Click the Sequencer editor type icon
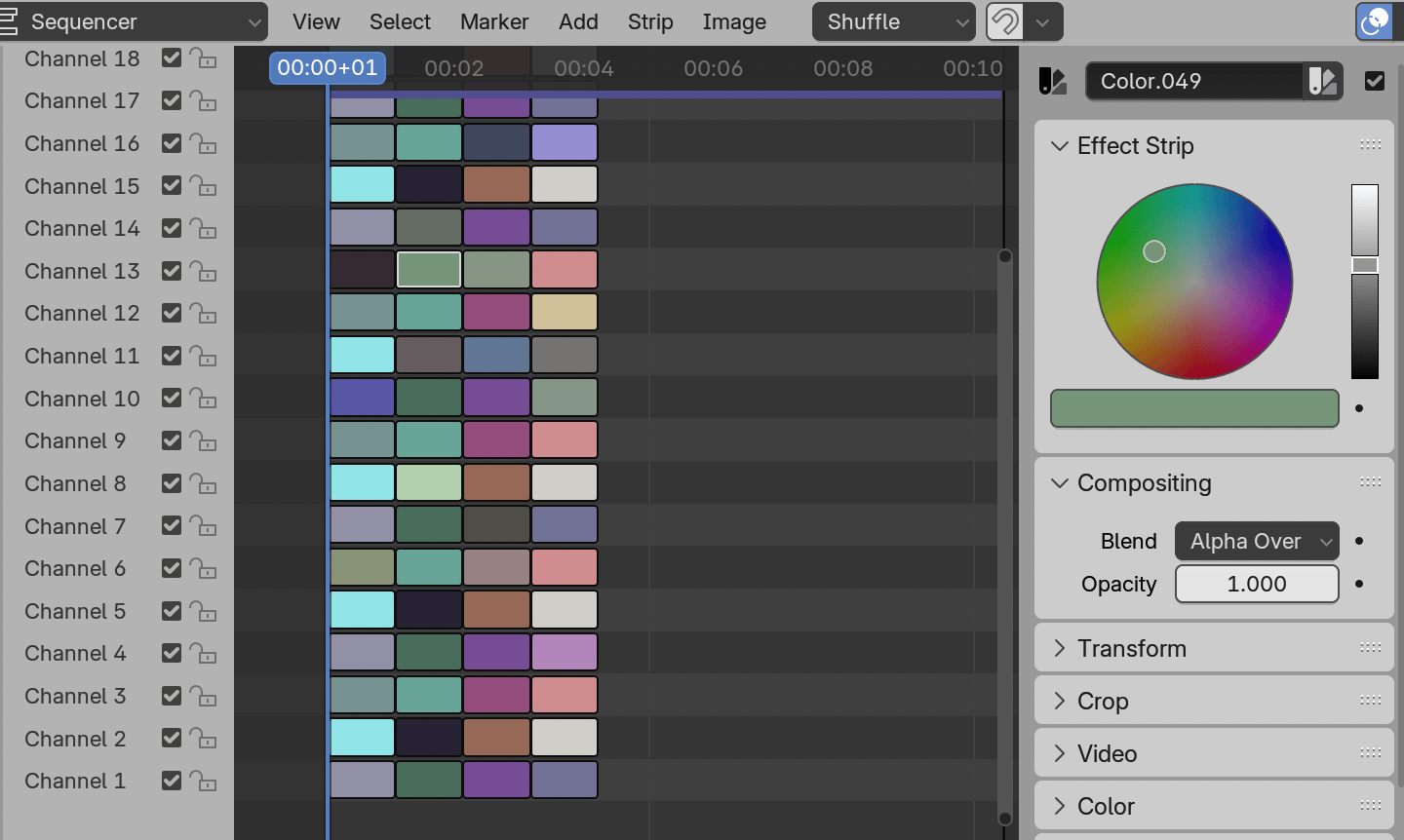The image size is (1404, 840). pos(9,21)
